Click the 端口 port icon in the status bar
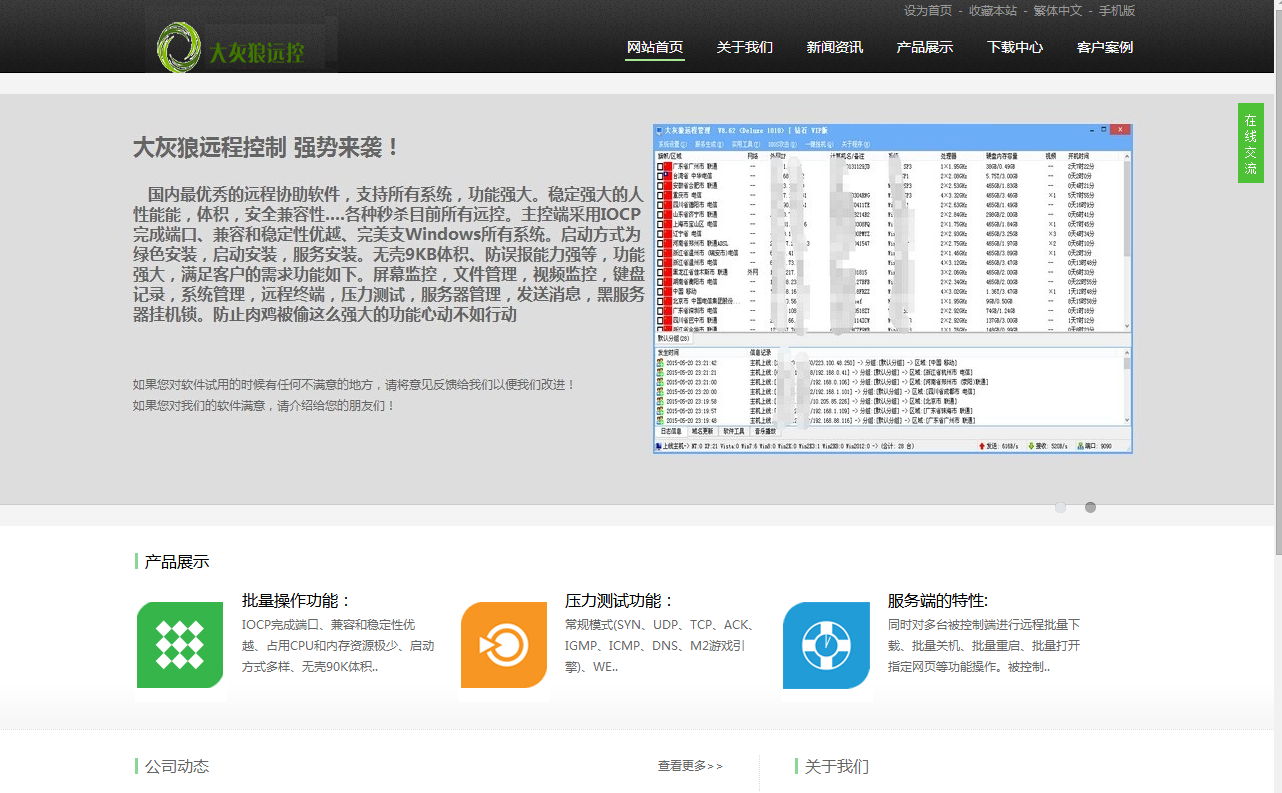Screen dimensions: 1282x793 coord(1081,446)
